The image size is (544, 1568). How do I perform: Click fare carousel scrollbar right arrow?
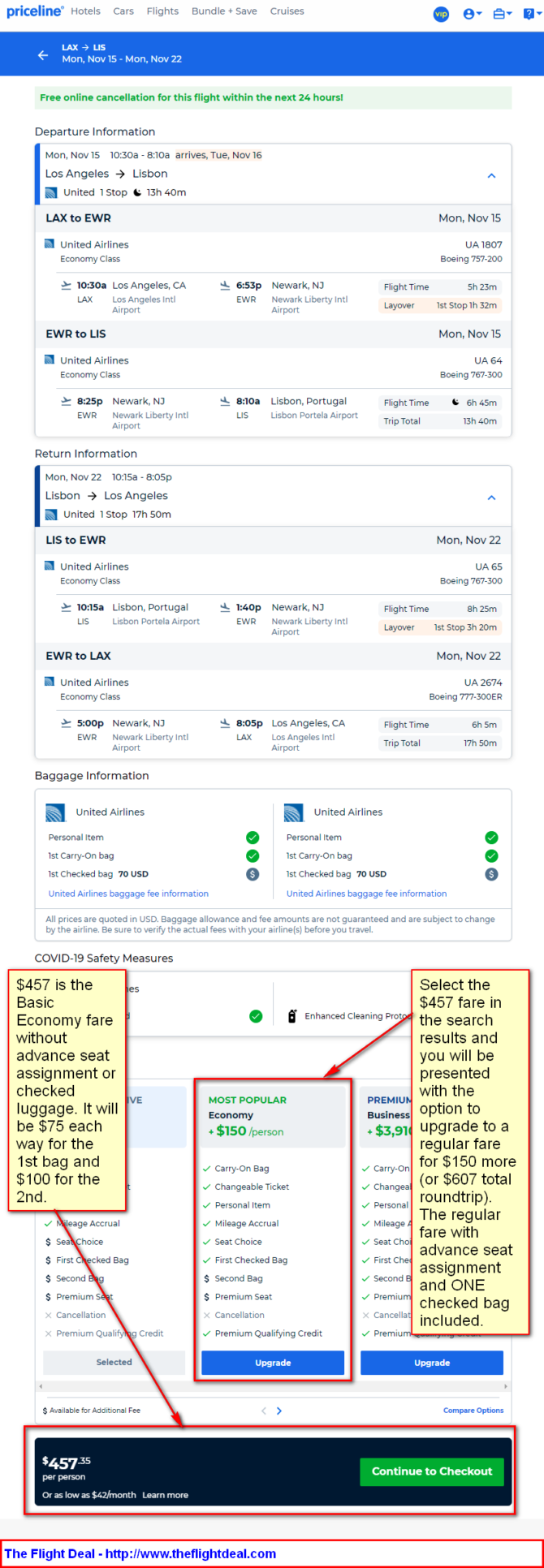click(505, 1386)
